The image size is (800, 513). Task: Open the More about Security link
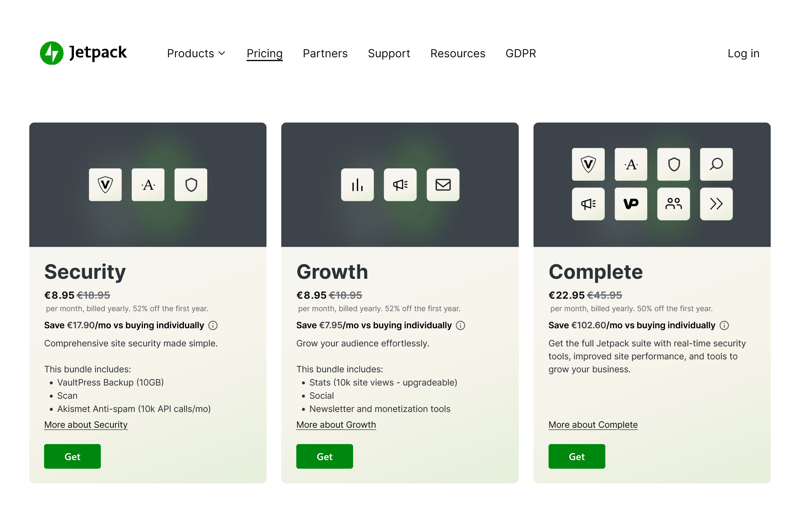(x=86, y=425)
